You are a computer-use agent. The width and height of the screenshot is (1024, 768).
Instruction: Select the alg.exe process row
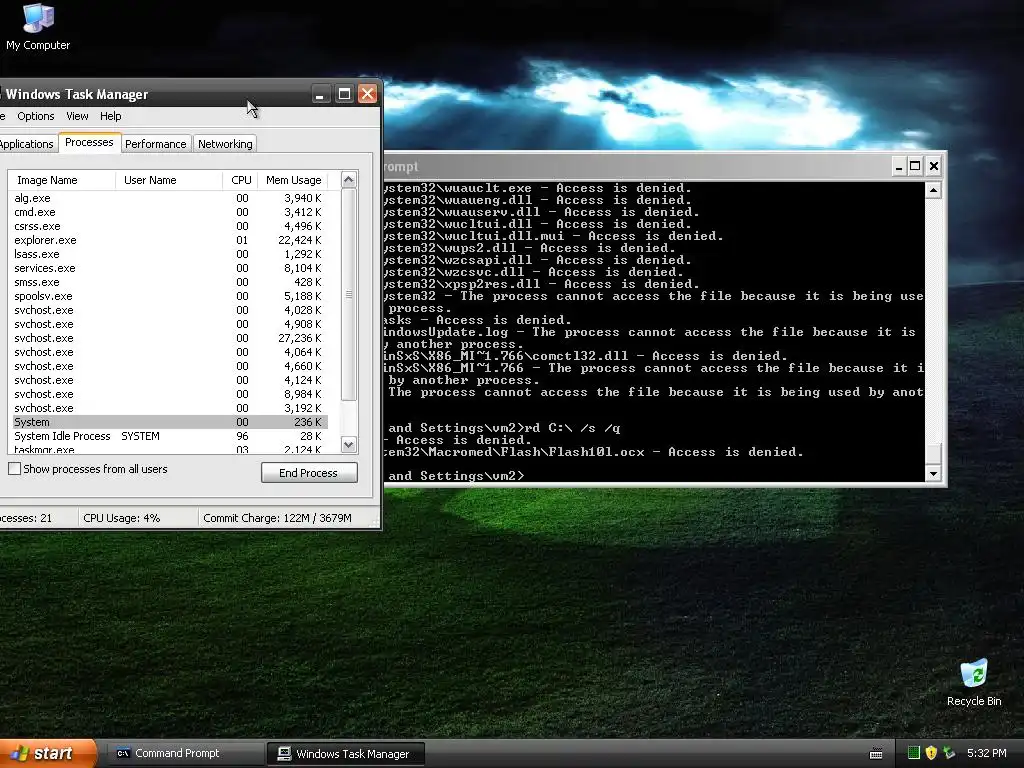170,198
